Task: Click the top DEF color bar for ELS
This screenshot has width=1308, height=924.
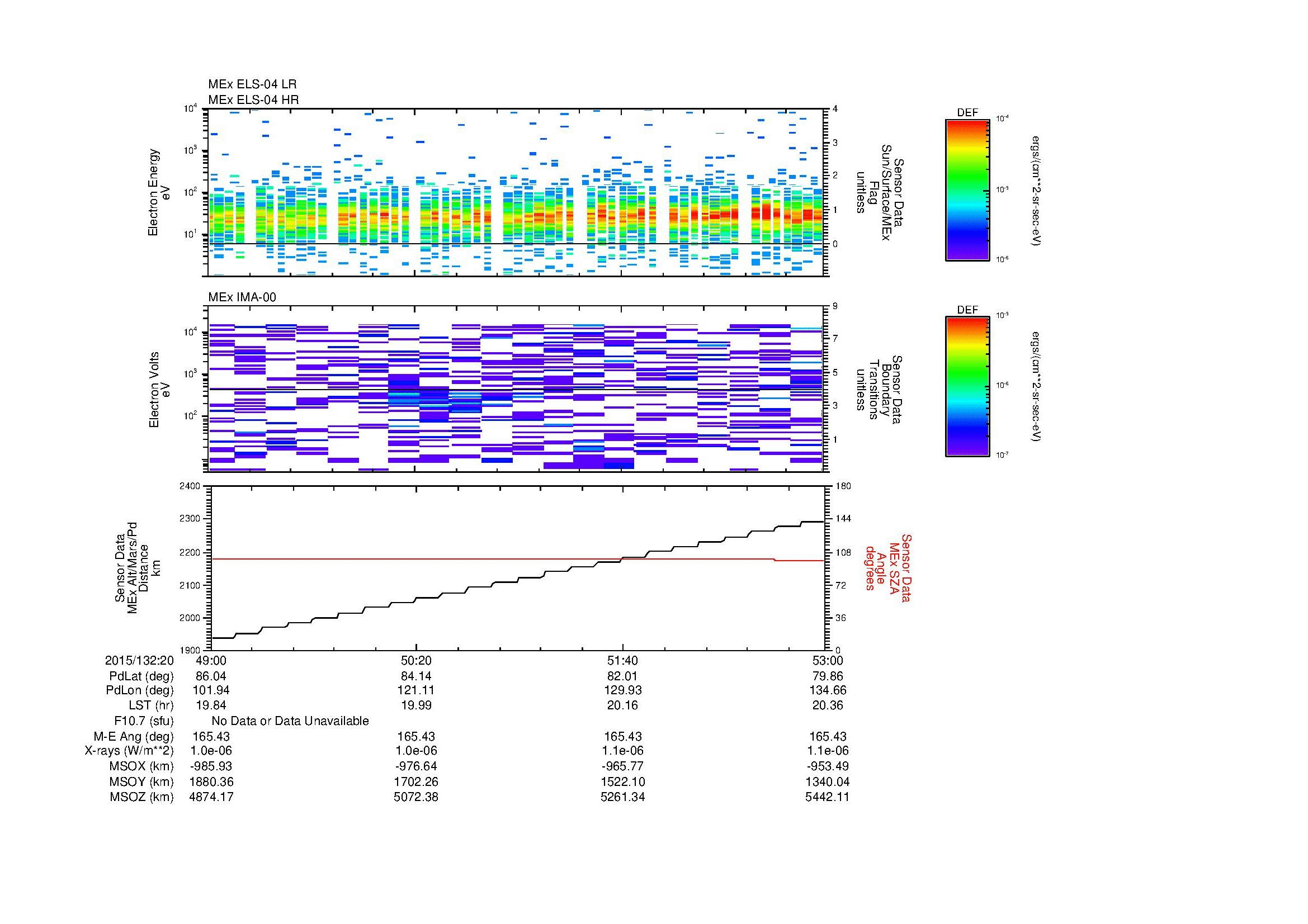Action: (967, 189)
